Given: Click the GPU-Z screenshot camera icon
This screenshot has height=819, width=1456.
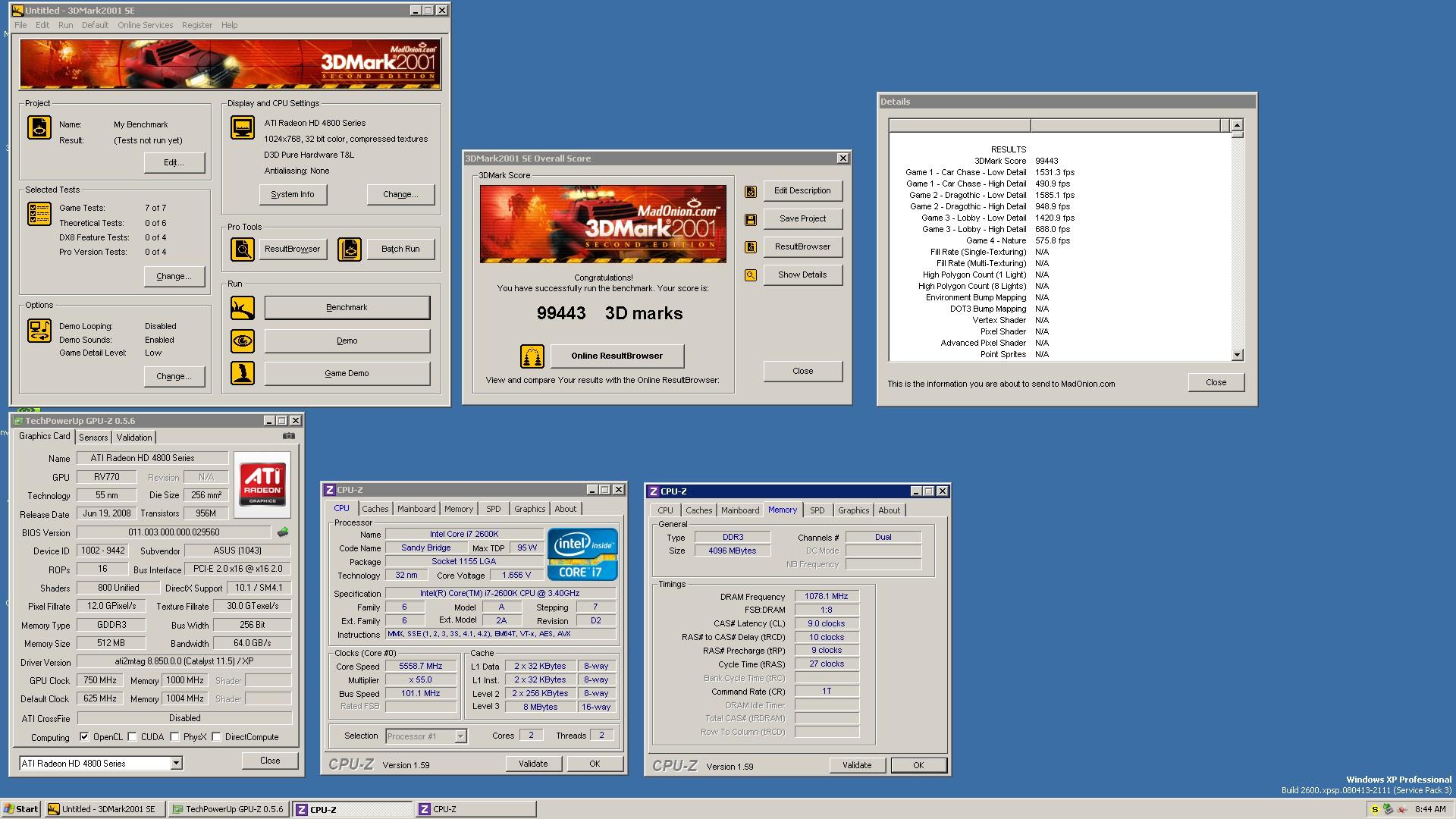Looking at the screenshot, I should [x=289, y=436].
